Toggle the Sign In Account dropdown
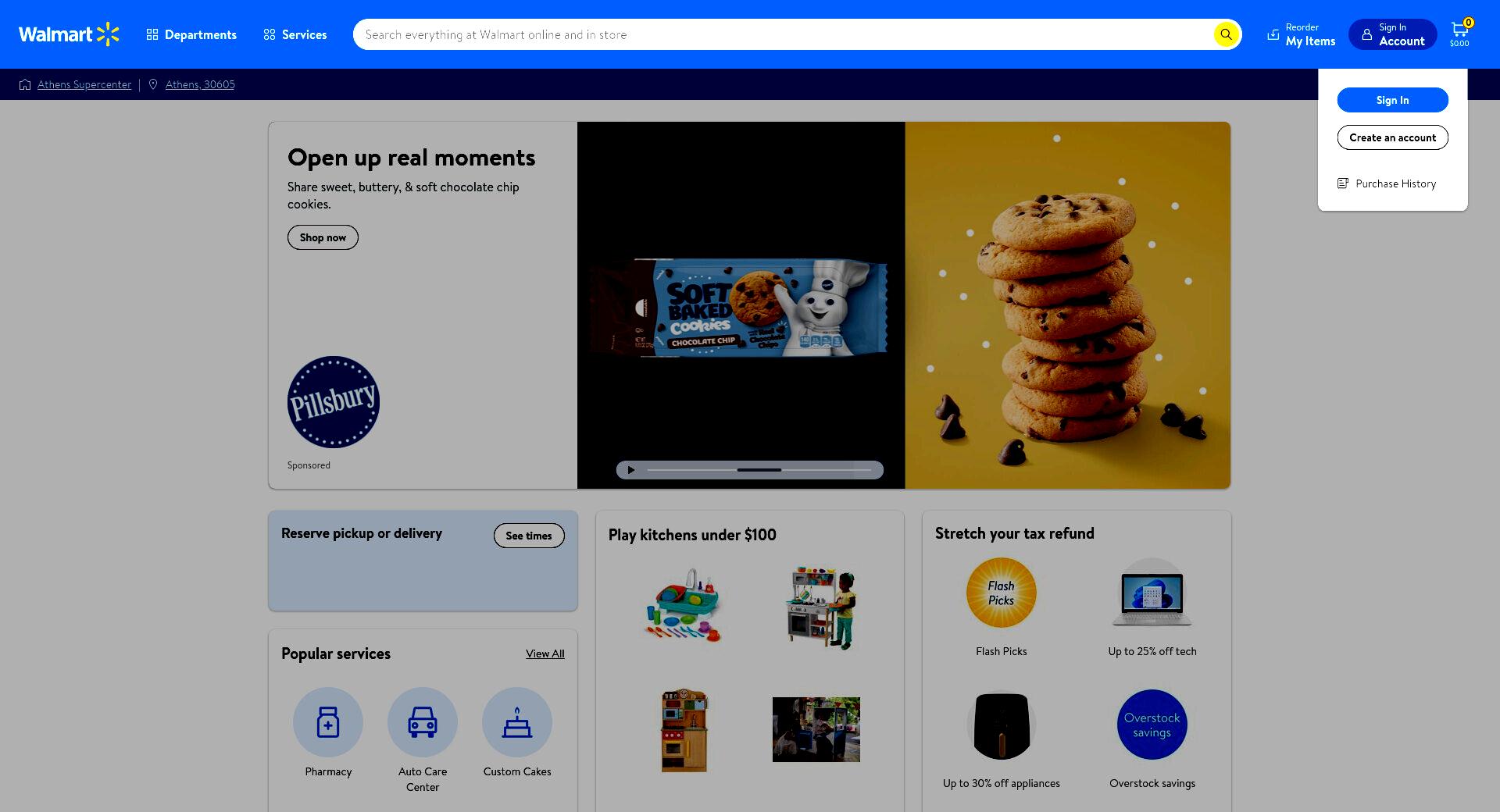Screen dimensions: 1500x812 1392,34
